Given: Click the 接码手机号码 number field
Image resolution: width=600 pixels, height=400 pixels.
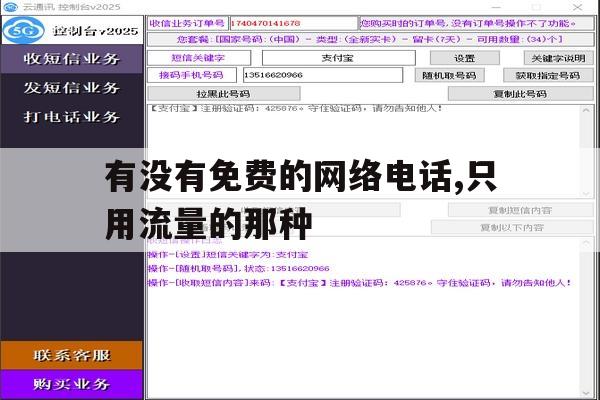Looking at the screenshot, I should tap(323, 75).
